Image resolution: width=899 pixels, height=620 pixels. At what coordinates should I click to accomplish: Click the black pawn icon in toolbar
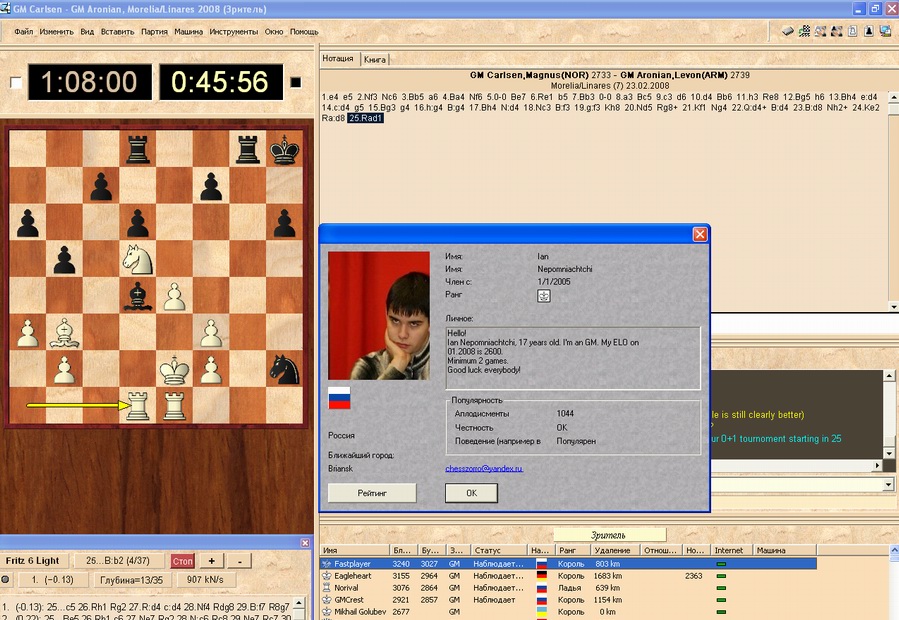(868, 31)
